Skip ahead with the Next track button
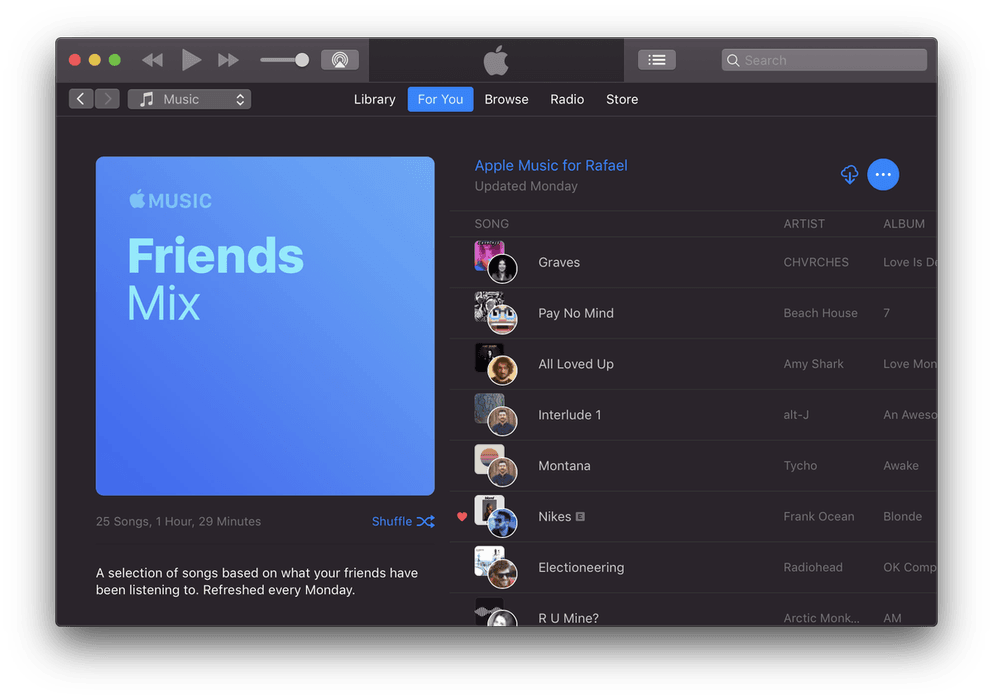This screenshot has width=993, height=700. pos(229,60)
